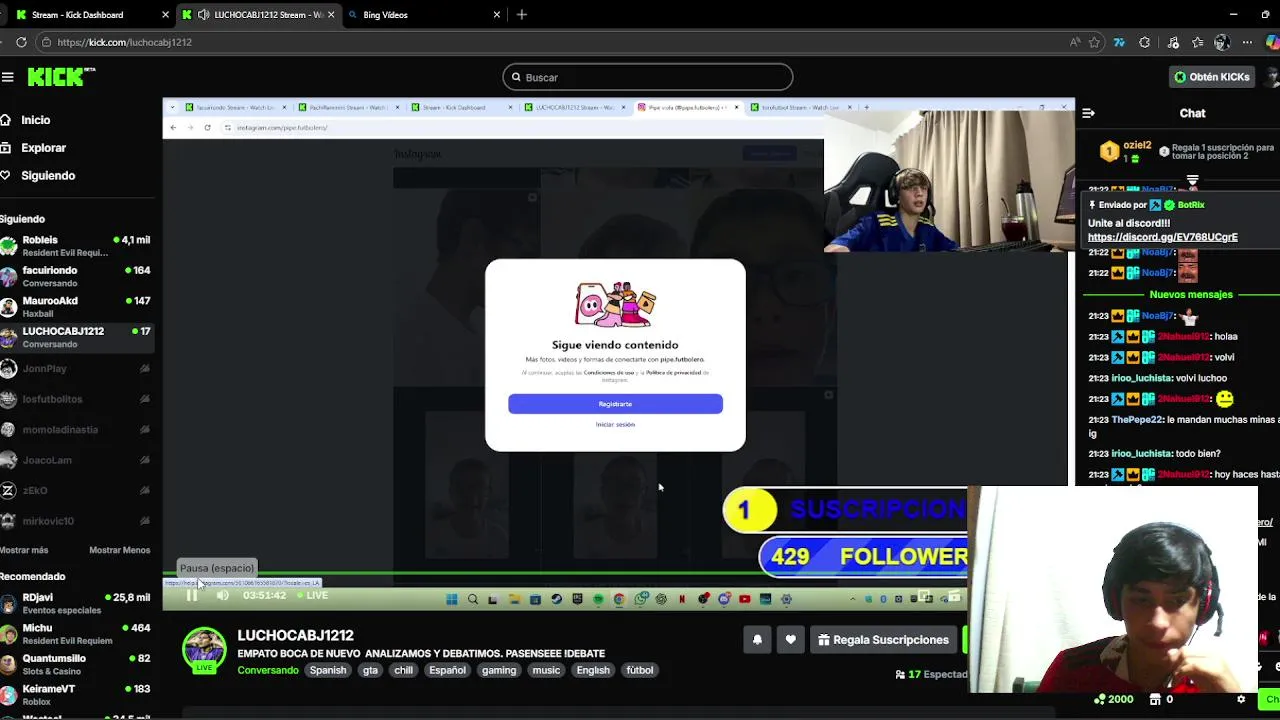Open recommended RDjavi channel
1280x720 pixels.
[77, 604]
